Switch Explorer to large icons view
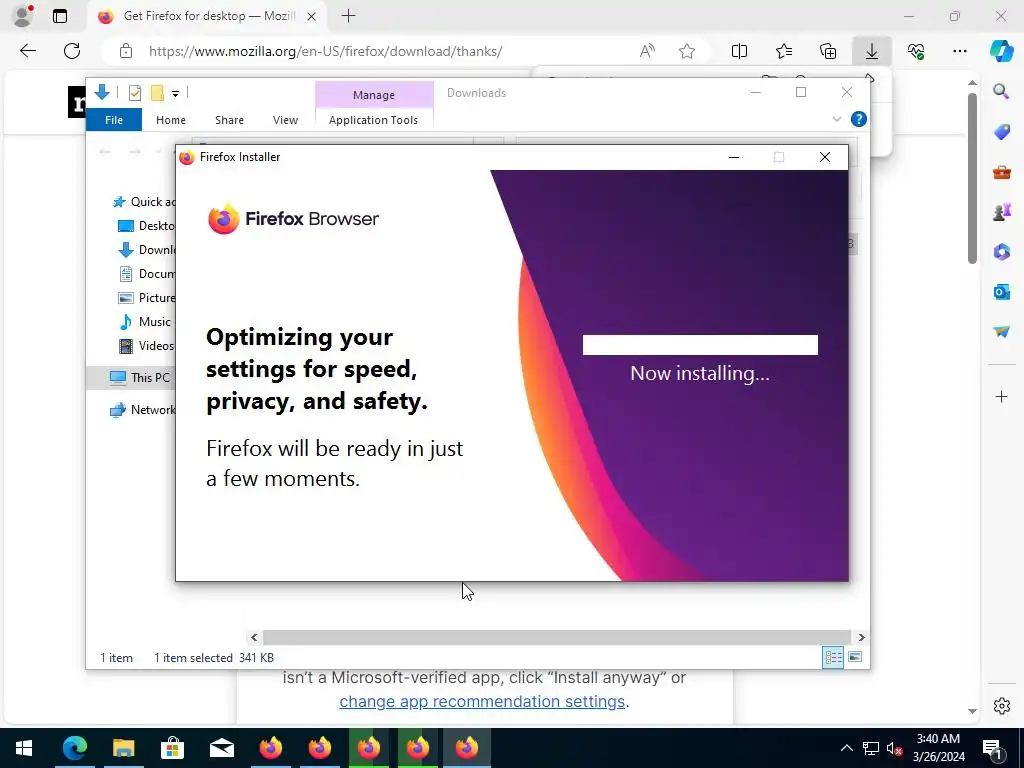 (855, 657)
